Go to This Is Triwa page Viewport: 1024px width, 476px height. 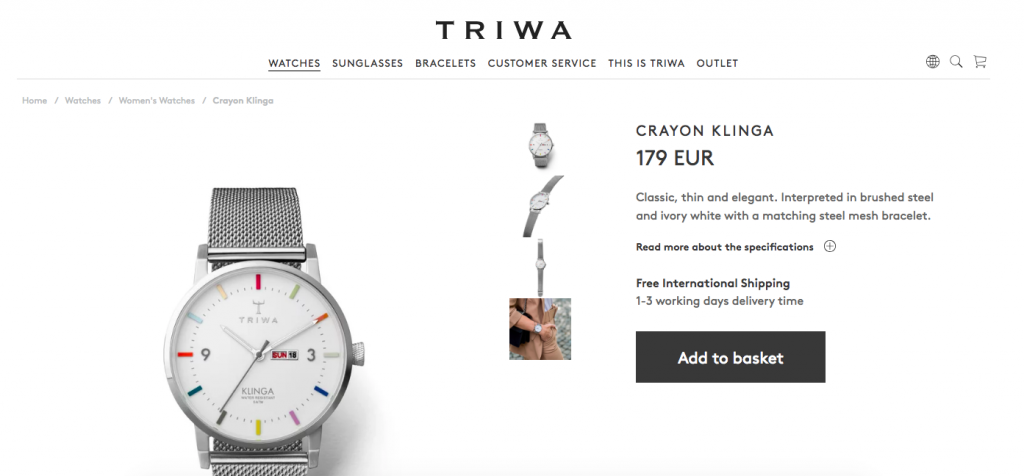pyautogui.click(x=647, y=63)
